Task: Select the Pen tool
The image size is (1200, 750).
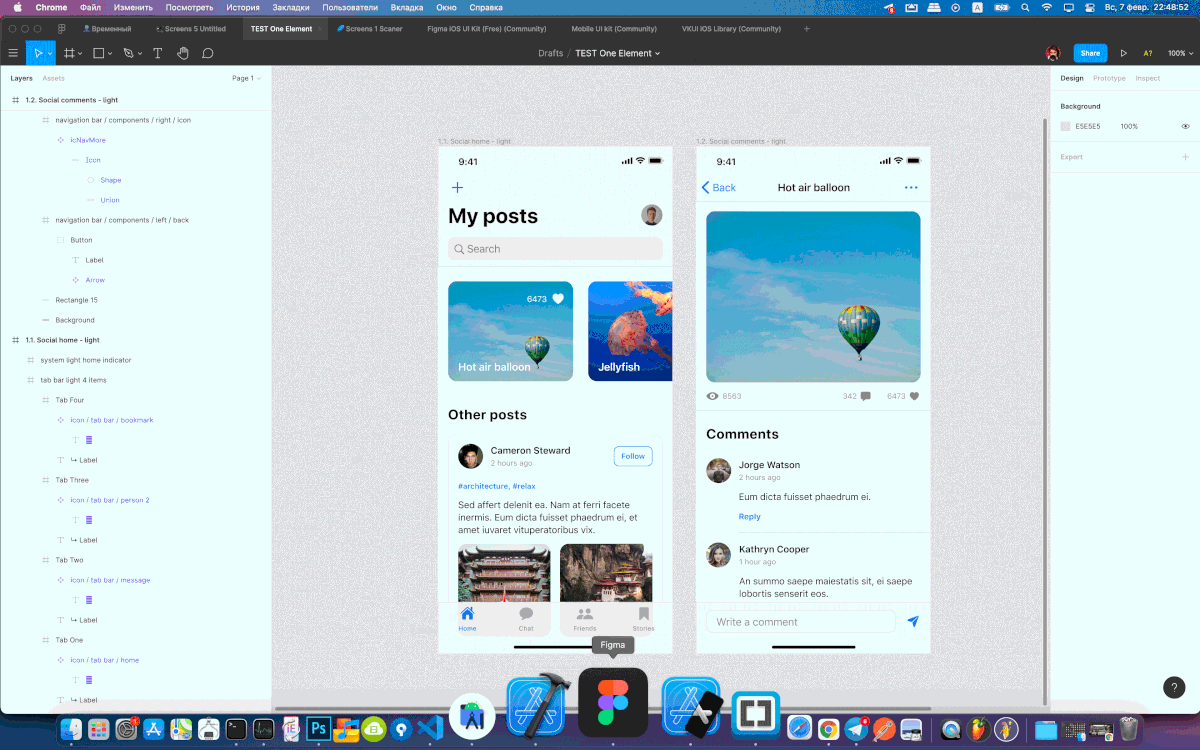Action: point(128,53)
